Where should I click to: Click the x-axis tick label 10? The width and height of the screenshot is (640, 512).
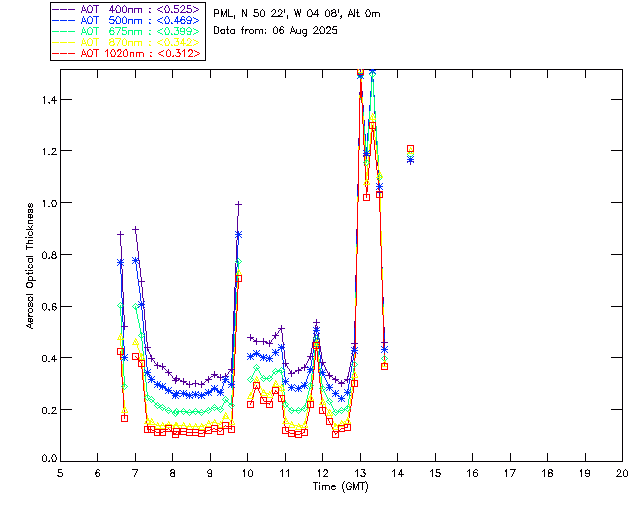coord(247,473)
